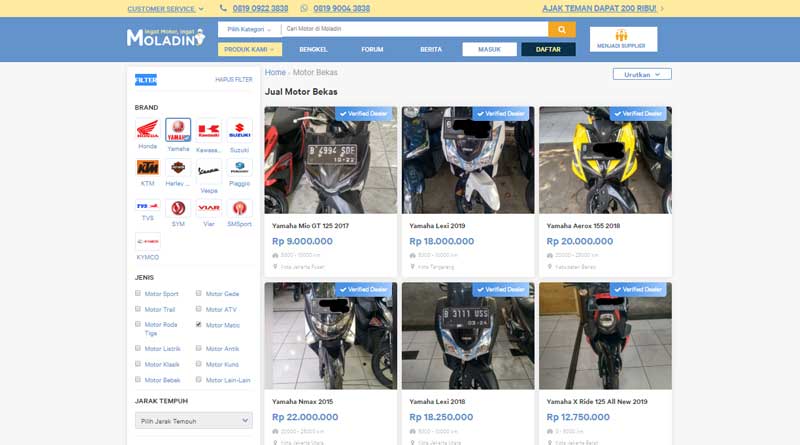Viewport: 800px width, 445px height.
Task: Open the Pilih Jarak Tempuh dropdown
Action: pyautogui.click(x=193, y=421)
